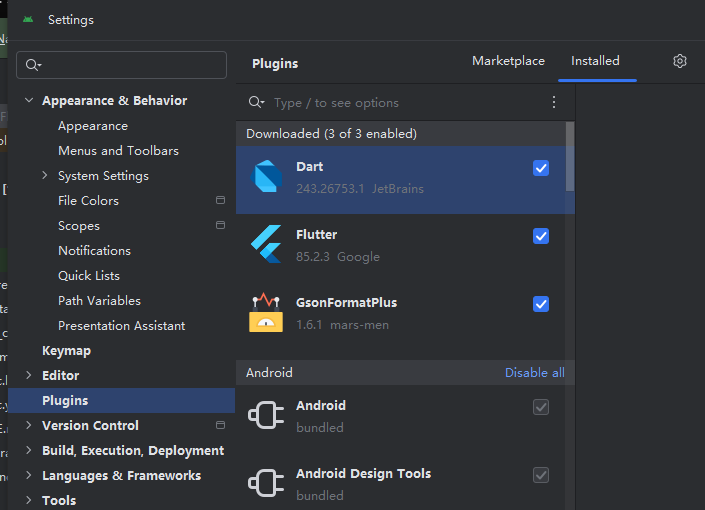Click the GsonFormatPlus 1.6.1 version text
Image resolution: width=705 pixels, height=510 pixels.
point(309,325)
